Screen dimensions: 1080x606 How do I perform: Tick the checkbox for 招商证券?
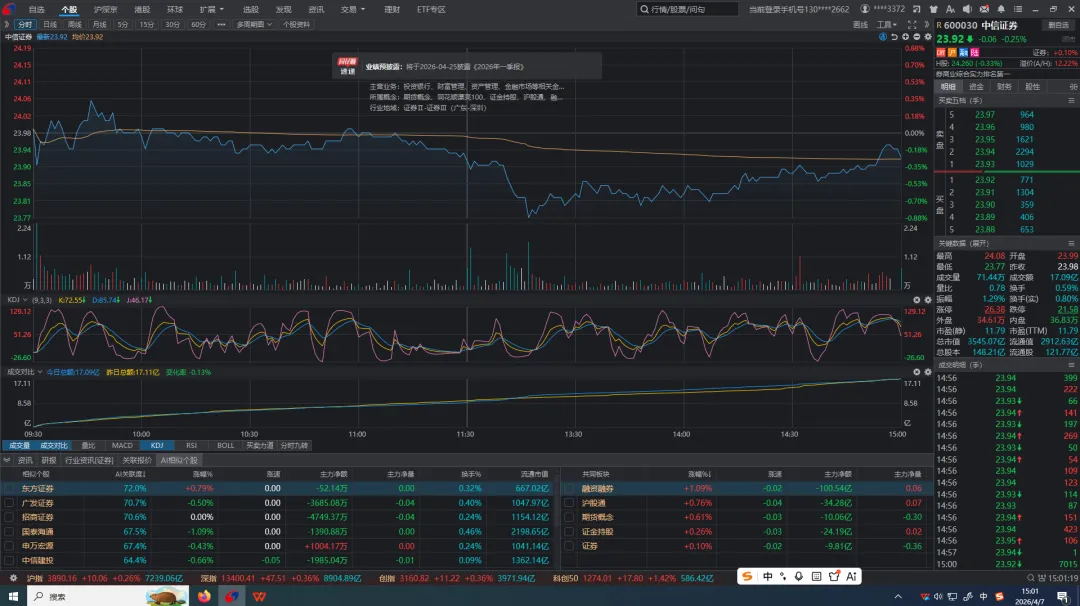tap(10, 517)
